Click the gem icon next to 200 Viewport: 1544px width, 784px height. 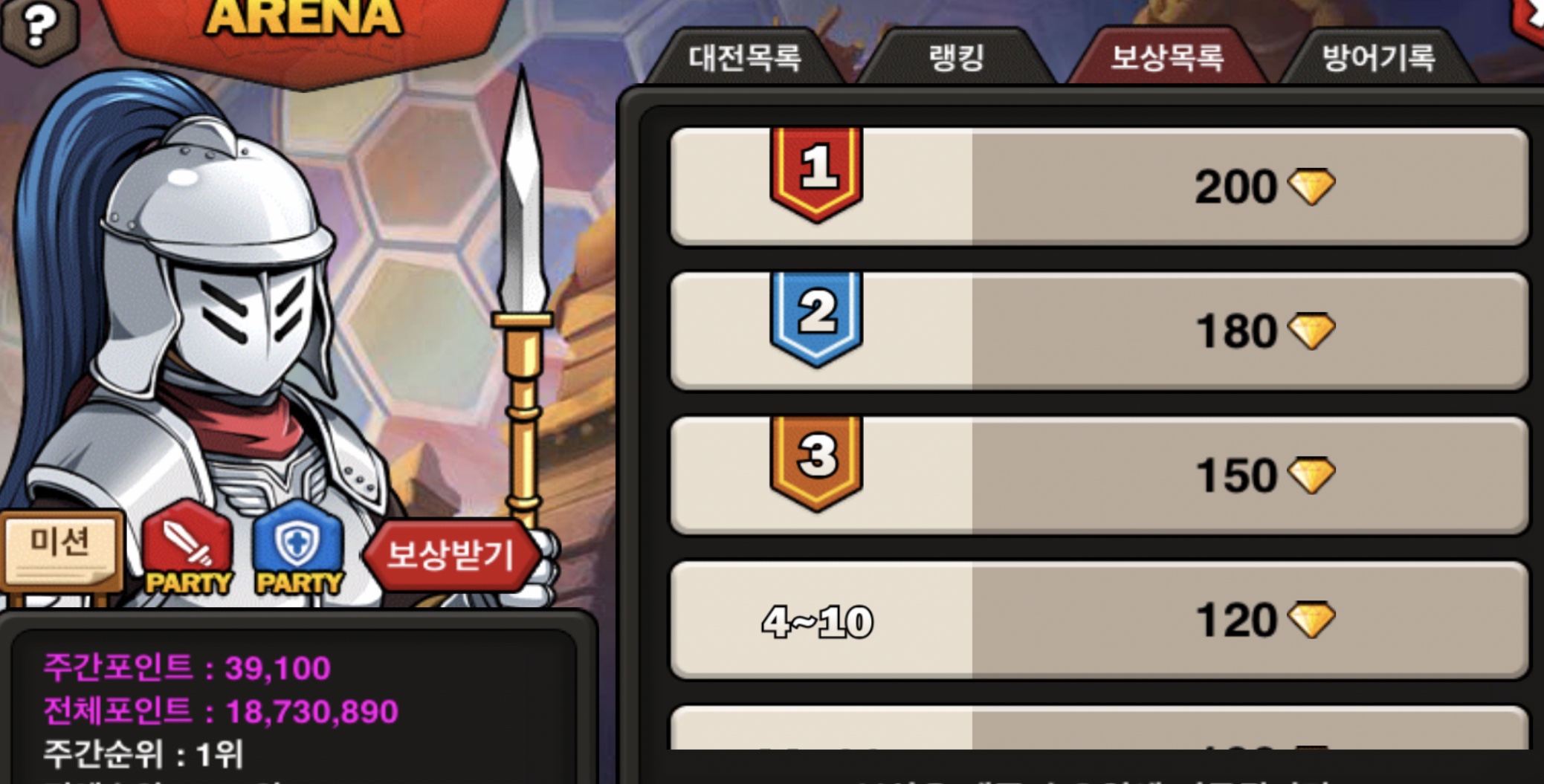click(x=1311, y=187)
